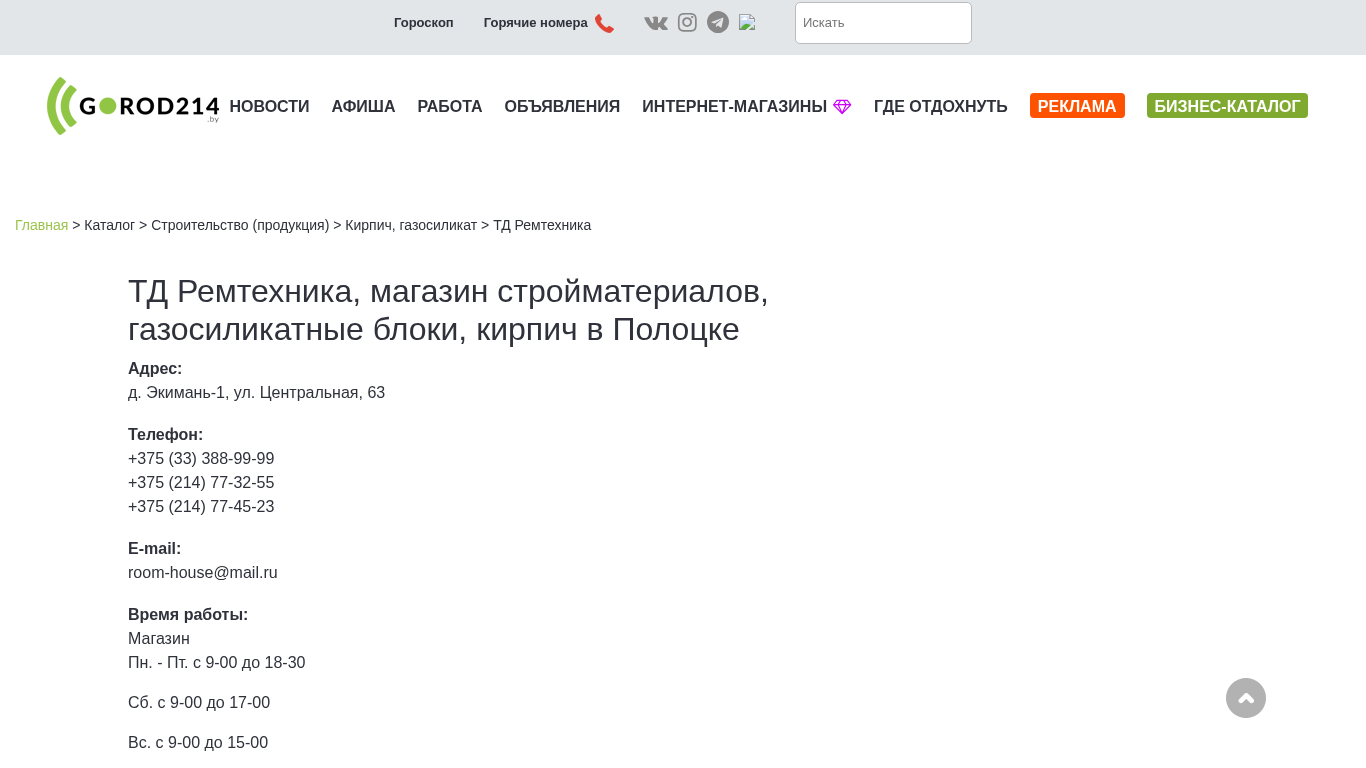Click the broken image icon after Telegram
Viewport: 1366px width, 768px height.
[747, 22]
